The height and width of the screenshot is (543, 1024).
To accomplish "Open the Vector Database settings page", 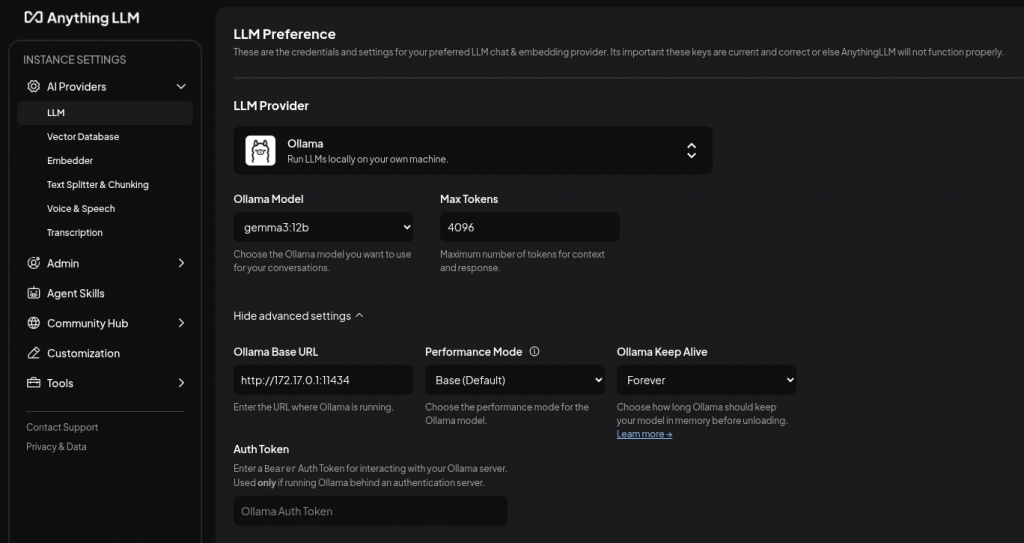I will (x=83, y=137).
